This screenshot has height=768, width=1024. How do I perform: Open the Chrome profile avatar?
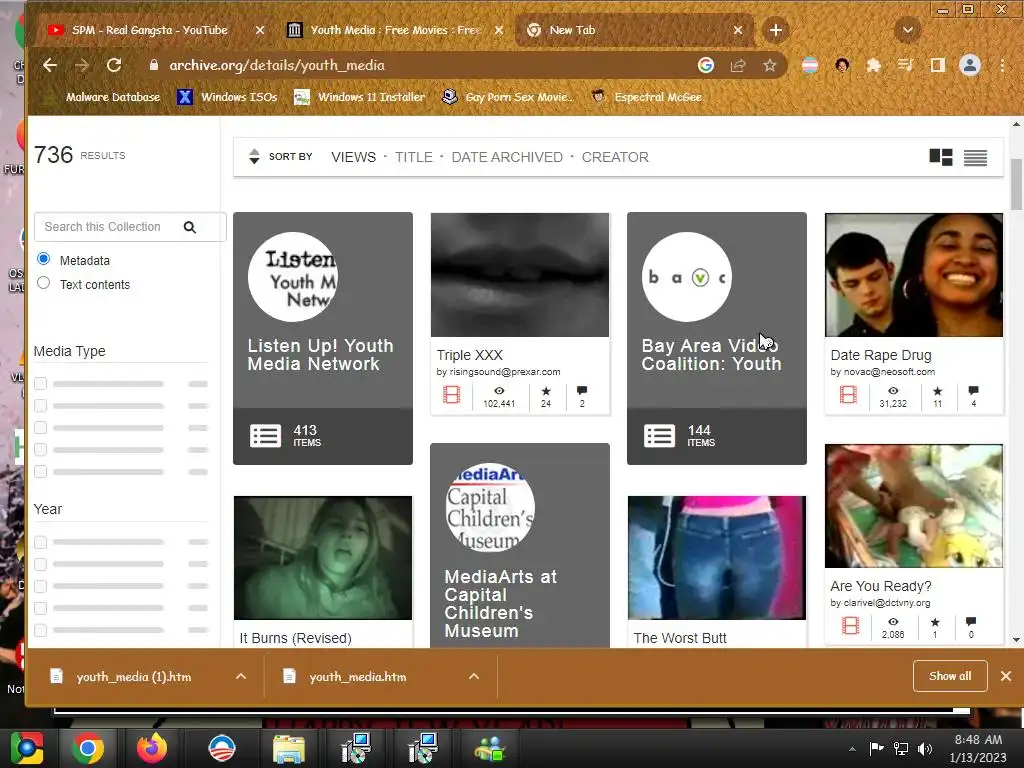pos(970,65)
